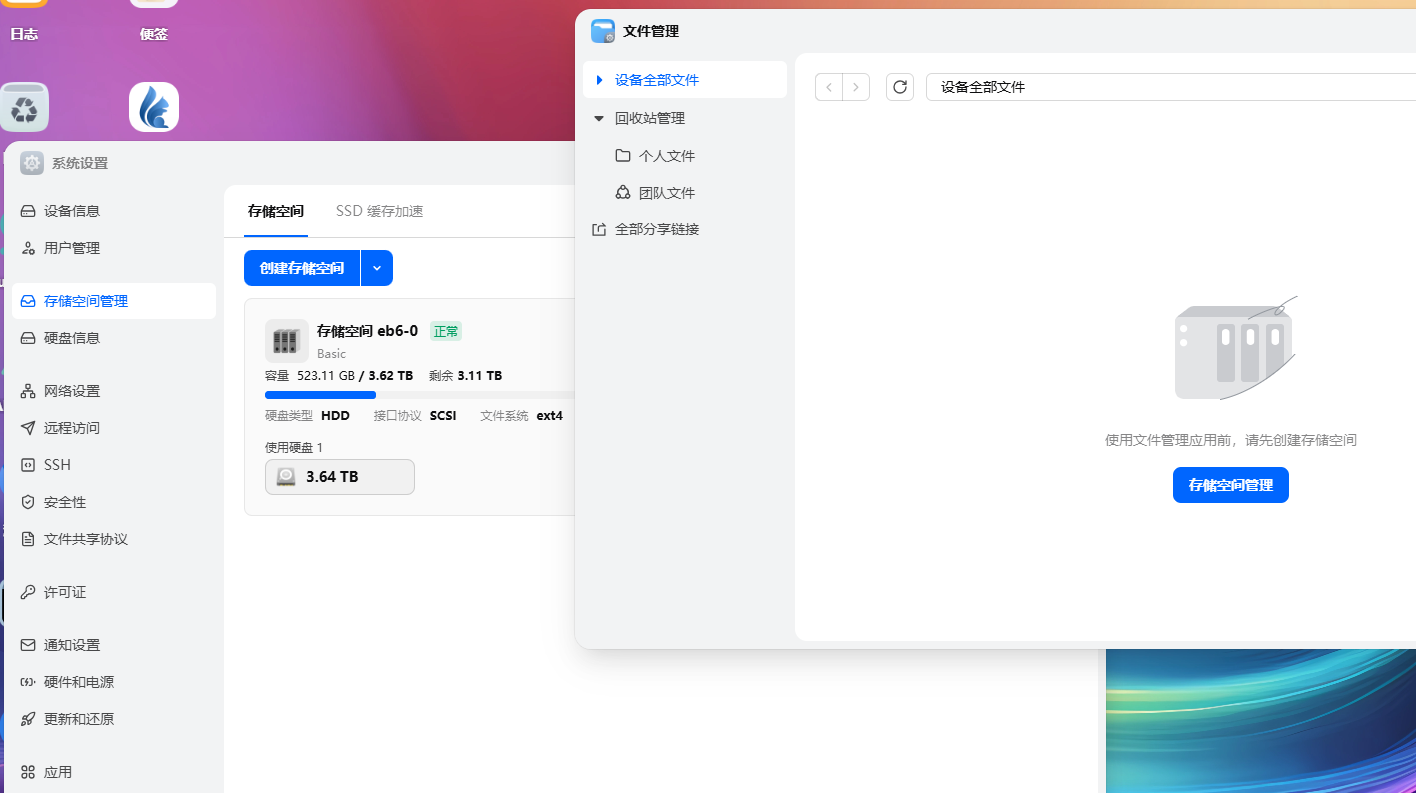
Task: Expand the 设备全部文件 tree arrow
Action: click(x=599, y=80)
